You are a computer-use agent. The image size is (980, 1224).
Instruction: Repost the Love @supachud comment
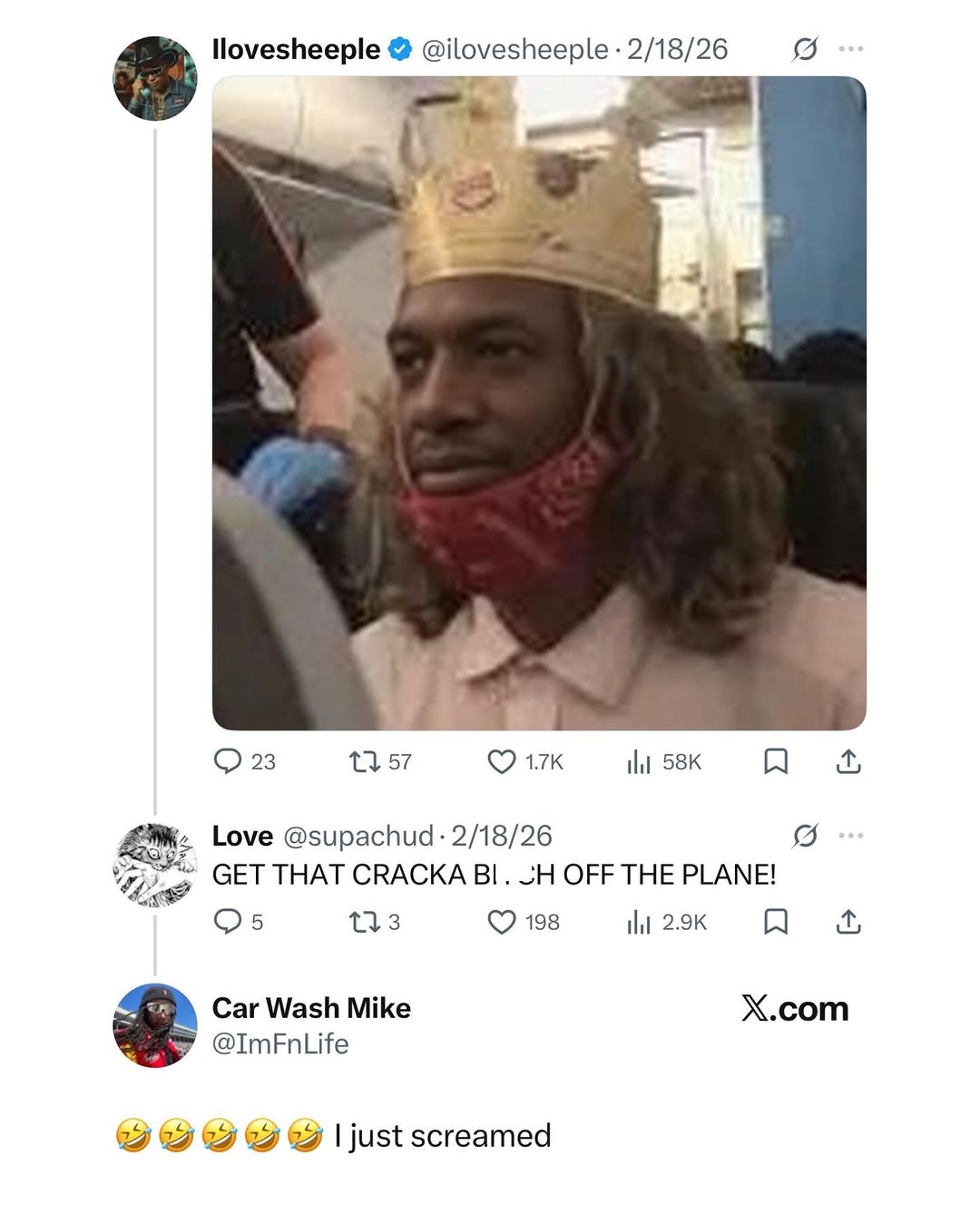click(x=363, y=922)
